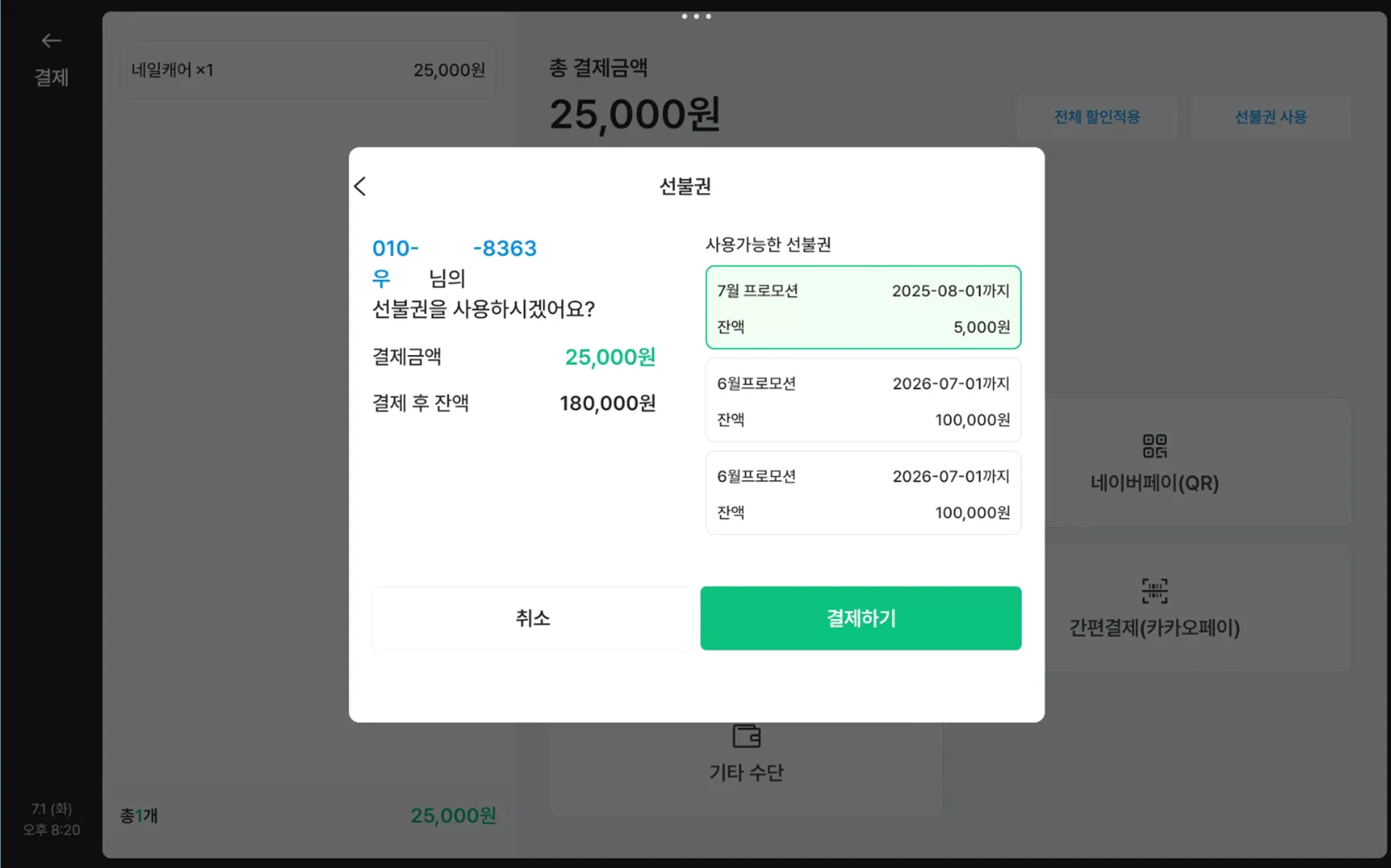
Task: Click the customer phone number ending 8363
Action: click(454, 248)
